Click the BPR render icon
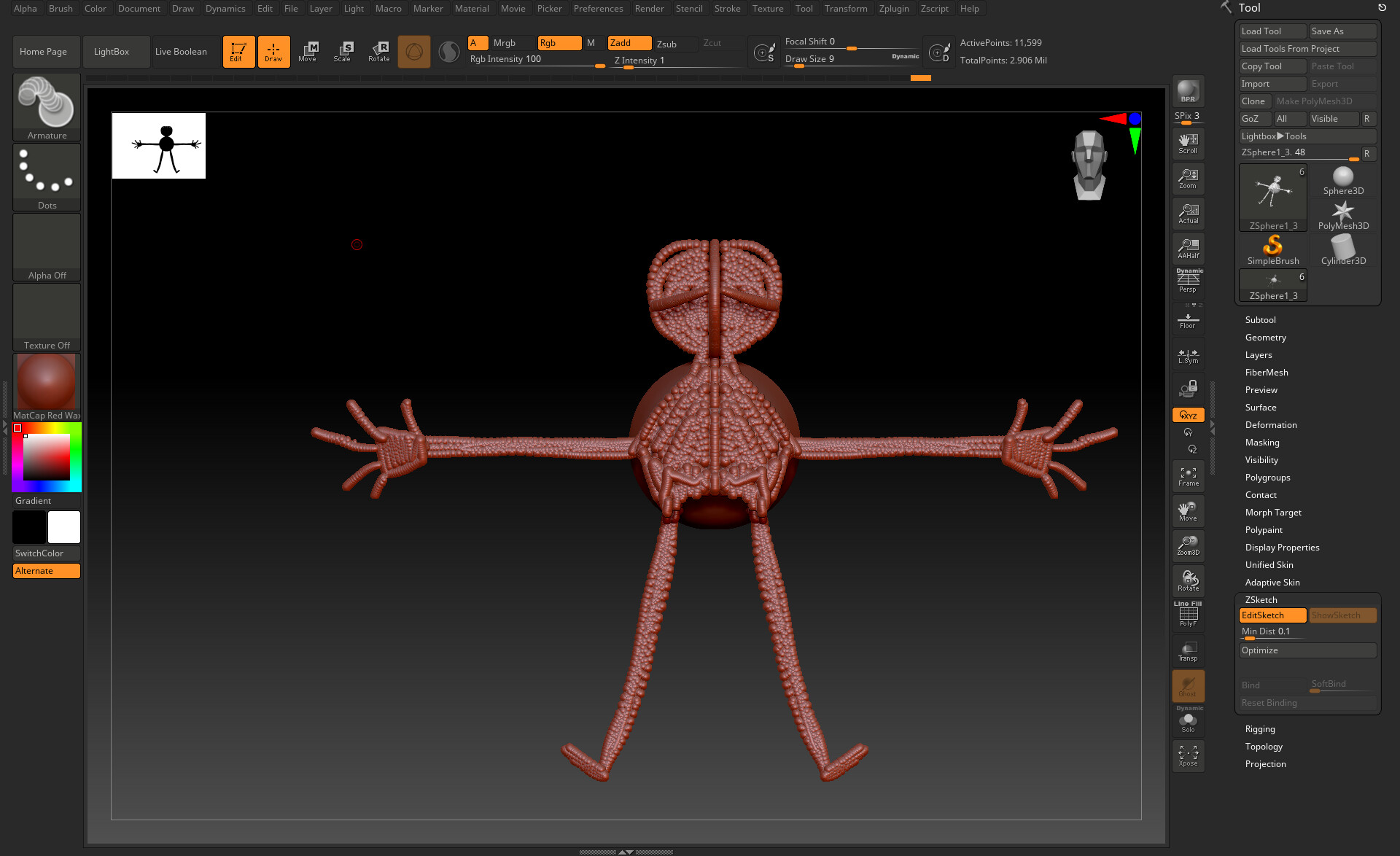This screenshot has width=1400, height=856. (1188, 91)
